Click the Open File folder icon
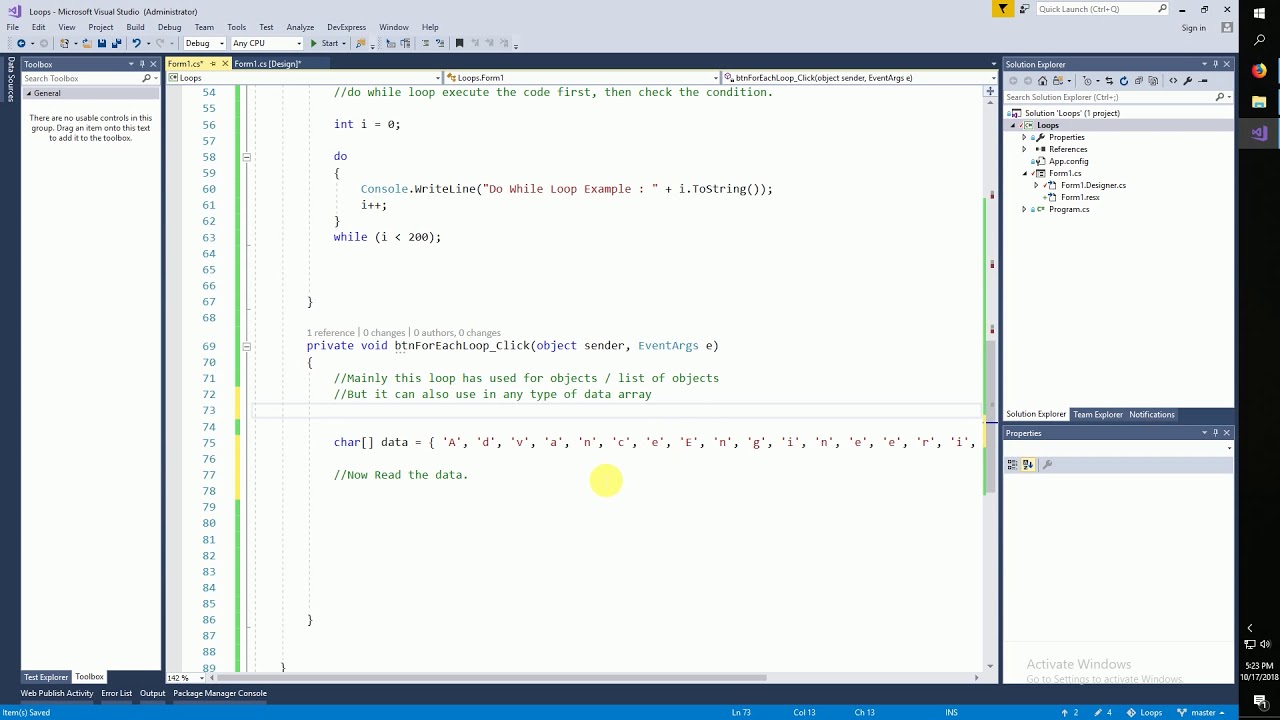Screen dimensions: 1280x720 point(87,43)
